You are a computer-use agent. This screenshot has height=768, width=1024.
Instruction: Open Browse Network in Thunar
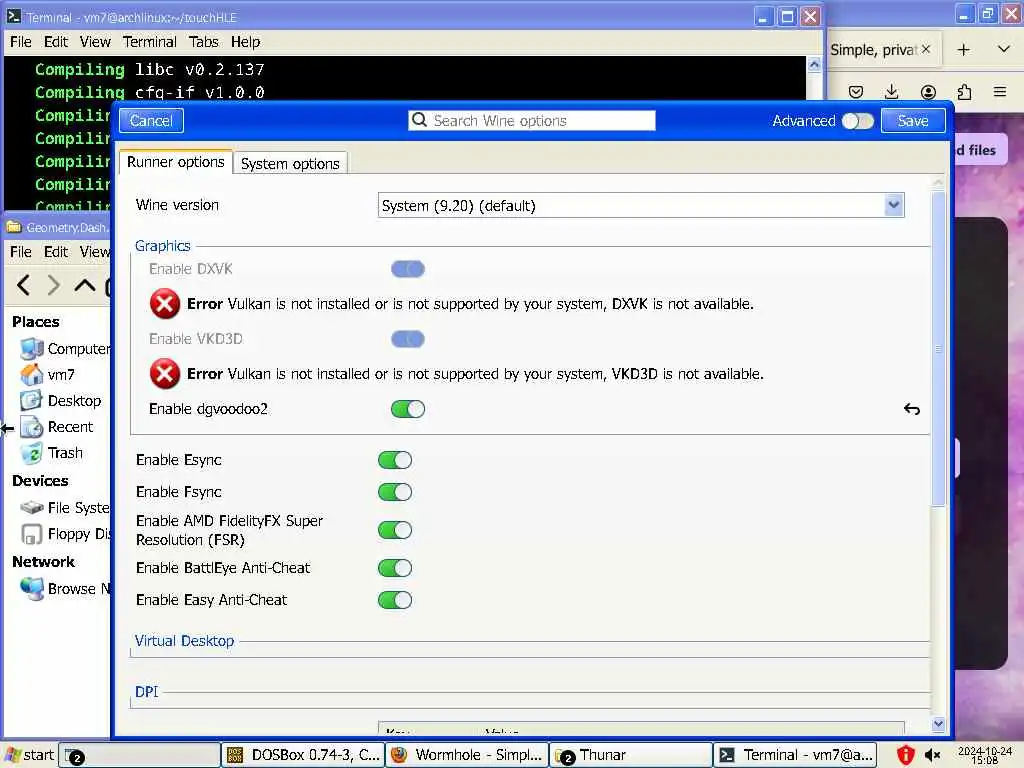tap(64, 588)
